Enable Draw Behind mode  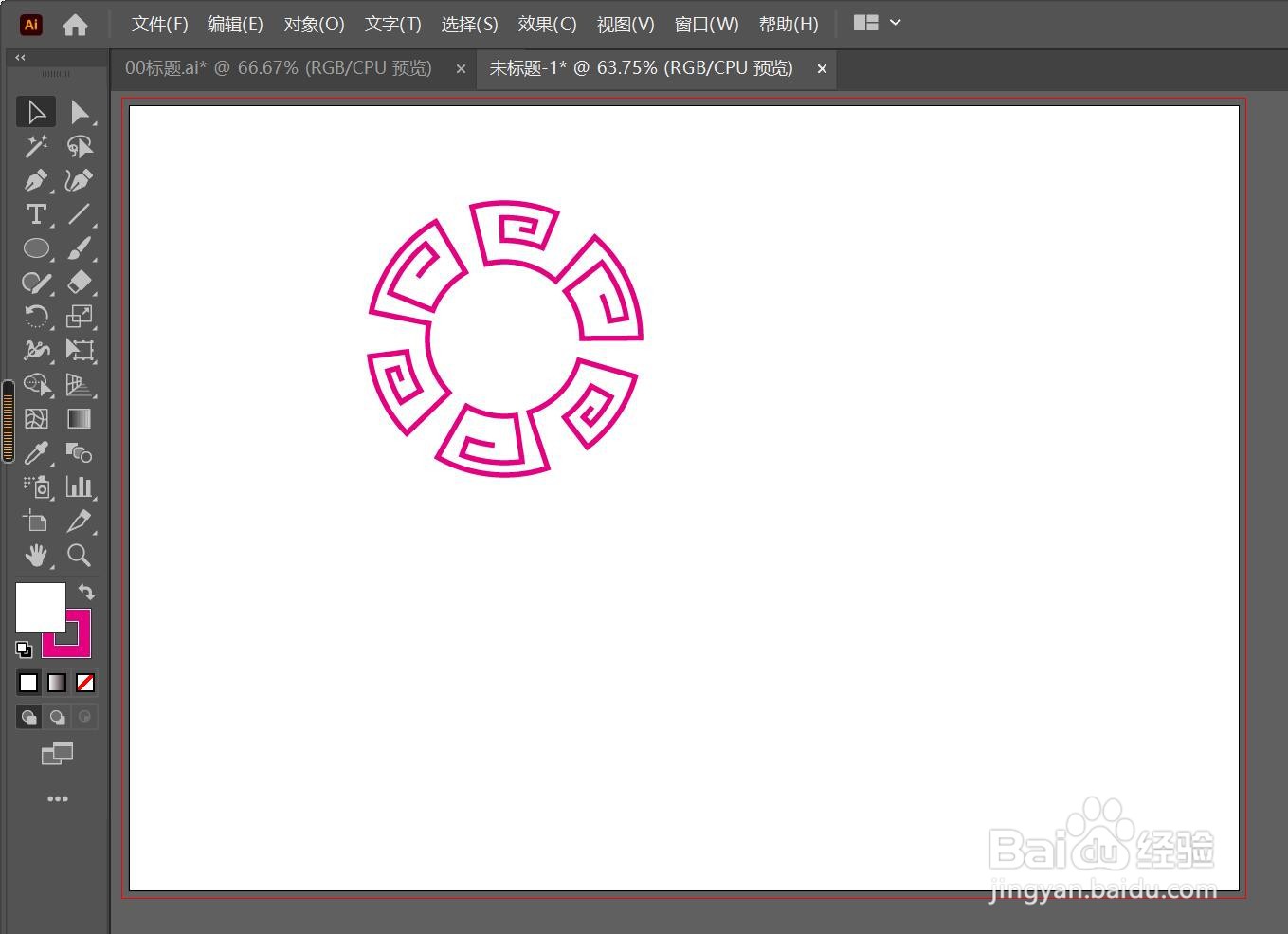[x=57, y=717]
